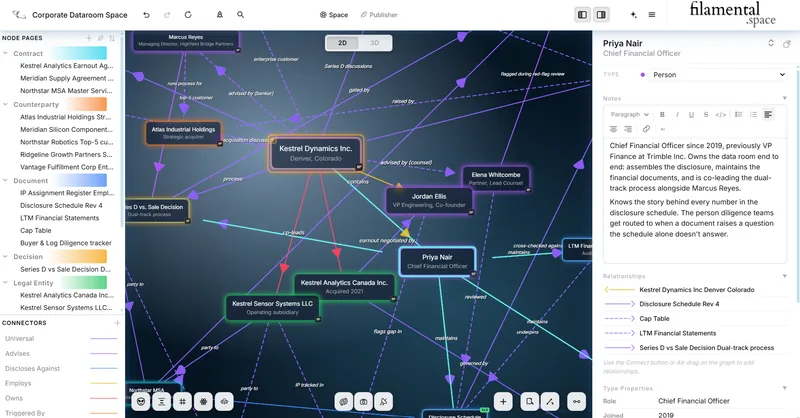Open search with magnifying glass icon
This screenshot has width=800, height=418.
(x=240, y=15)
